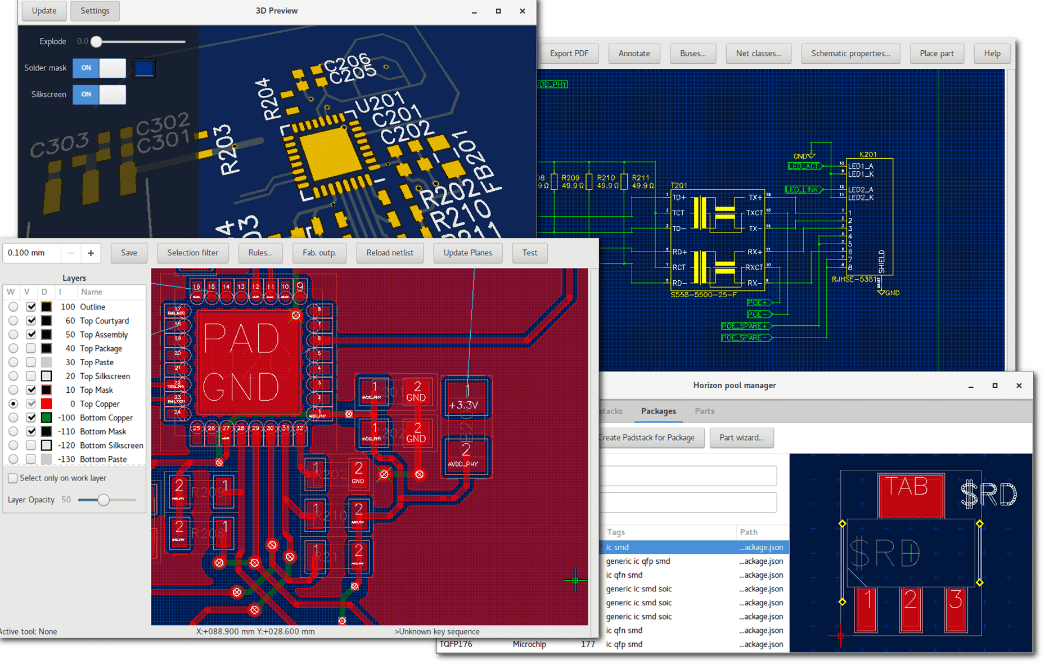Click the Annotate button
Image resolution: width=1062 pixels, height=668 pixels.
click(634, 54)
